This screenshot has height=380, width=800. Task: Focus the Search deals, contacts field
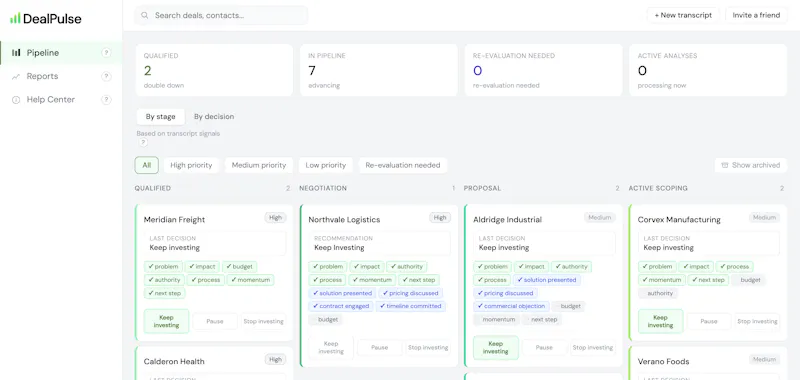(221, 15)
